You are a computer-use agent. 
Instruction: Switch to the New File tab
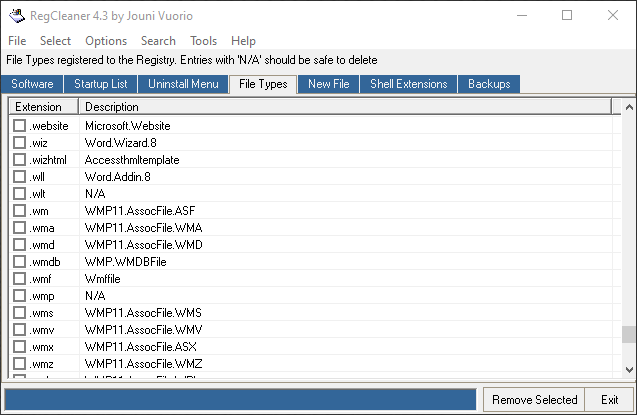[x=329, y=84]
